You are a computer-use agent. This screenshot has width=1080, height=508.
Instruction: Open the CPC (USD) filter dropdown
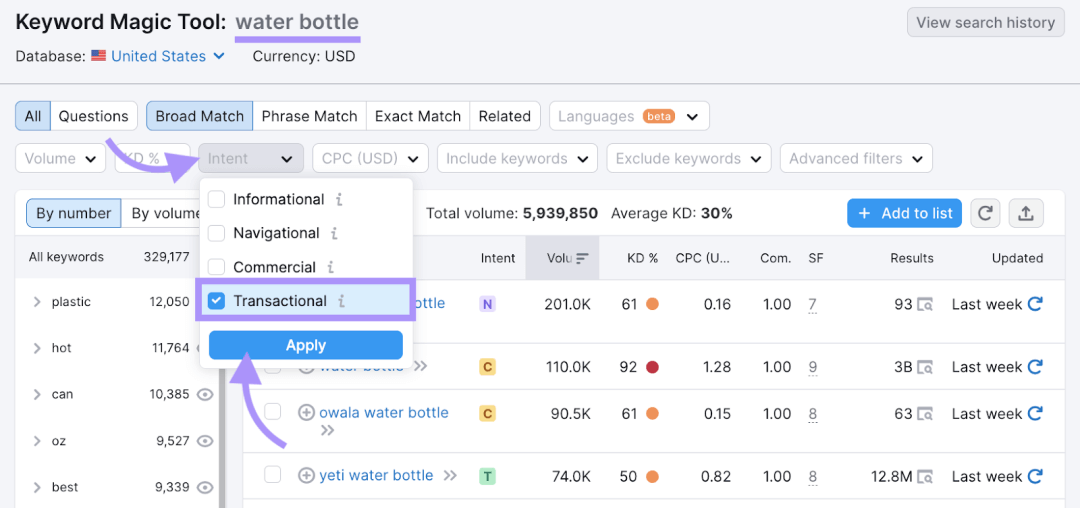[370, 158]
